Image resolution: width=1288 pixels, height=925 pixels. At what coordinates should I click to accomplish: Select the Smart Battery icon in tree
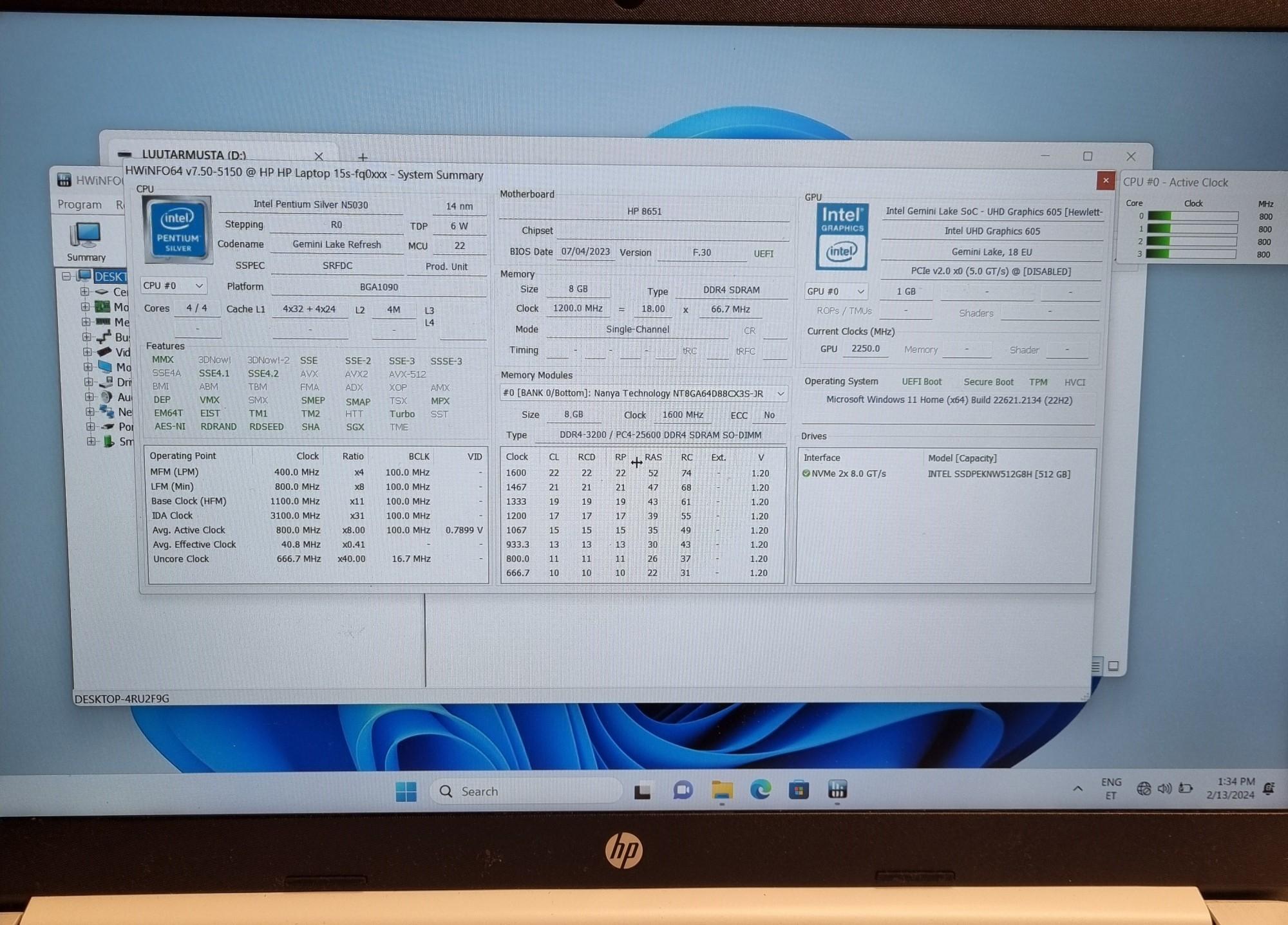pos(109,442)
